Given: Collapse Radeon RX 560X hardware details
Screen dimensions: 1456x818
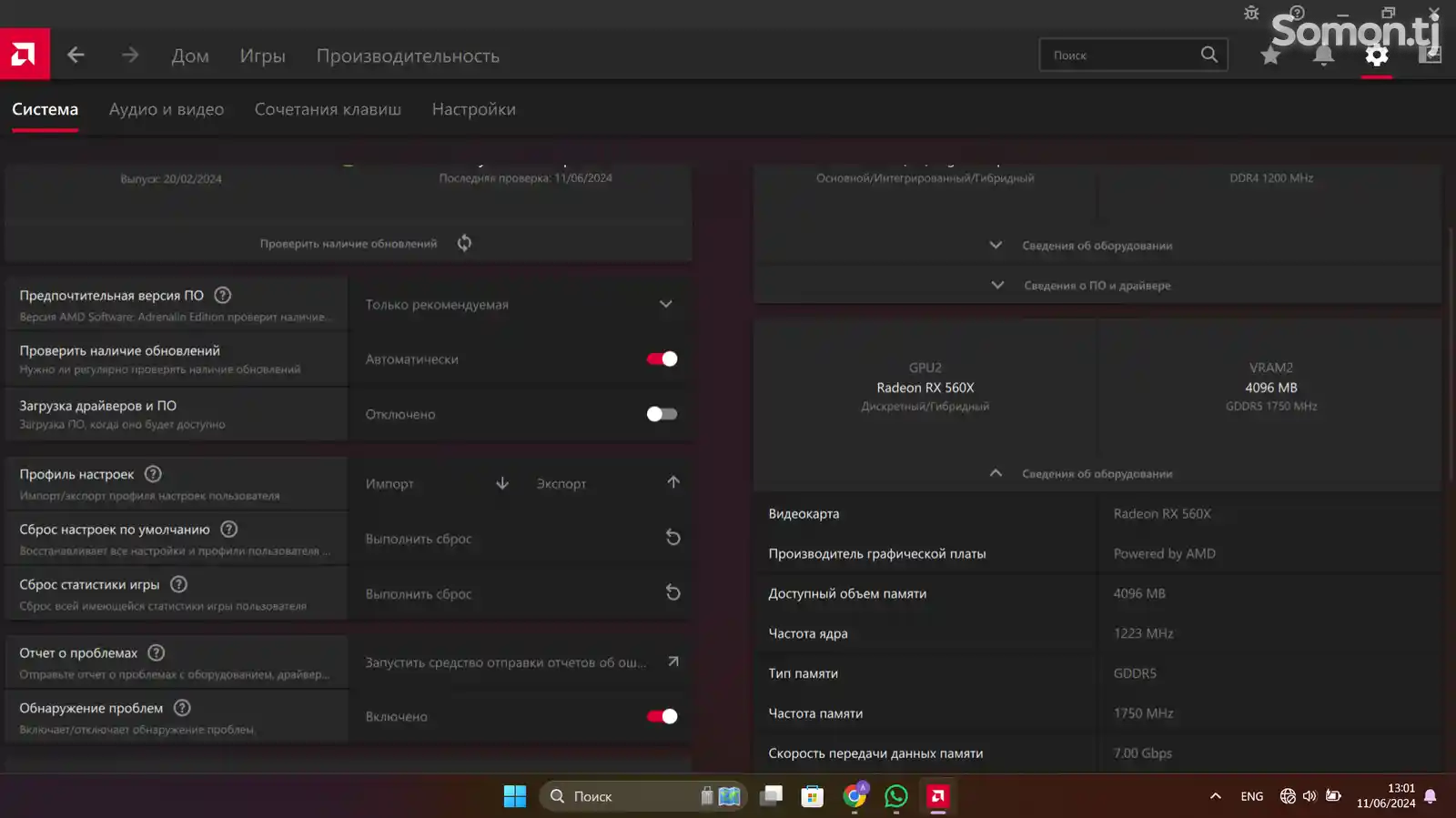Looking at the screenshot, I should 1097,474.
